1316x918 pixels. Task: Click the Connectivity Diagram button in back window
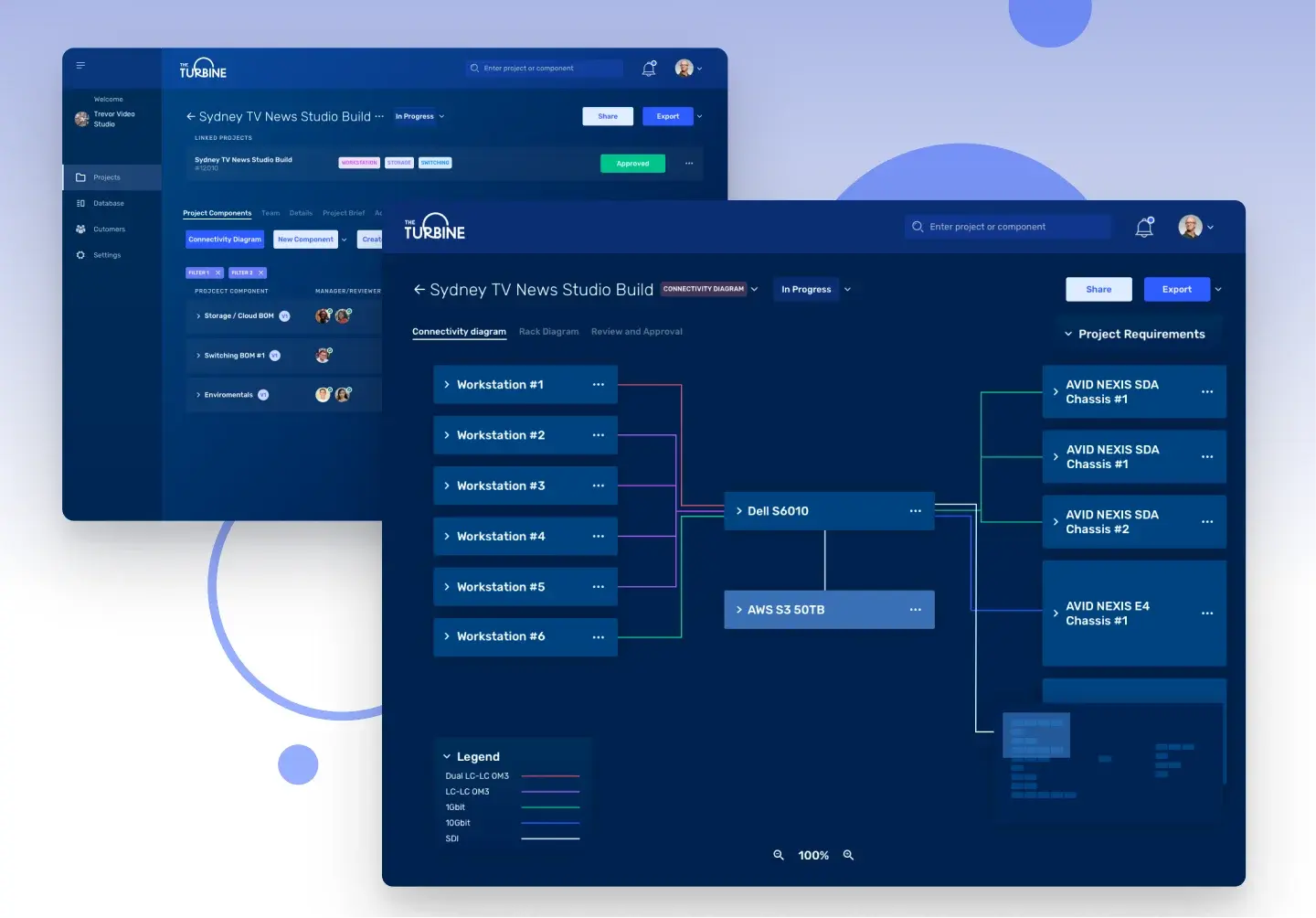225,240
